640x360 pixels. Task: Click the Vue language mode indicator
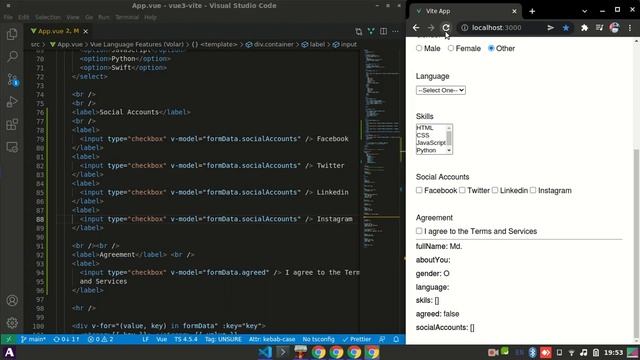(x=162, y=339)
